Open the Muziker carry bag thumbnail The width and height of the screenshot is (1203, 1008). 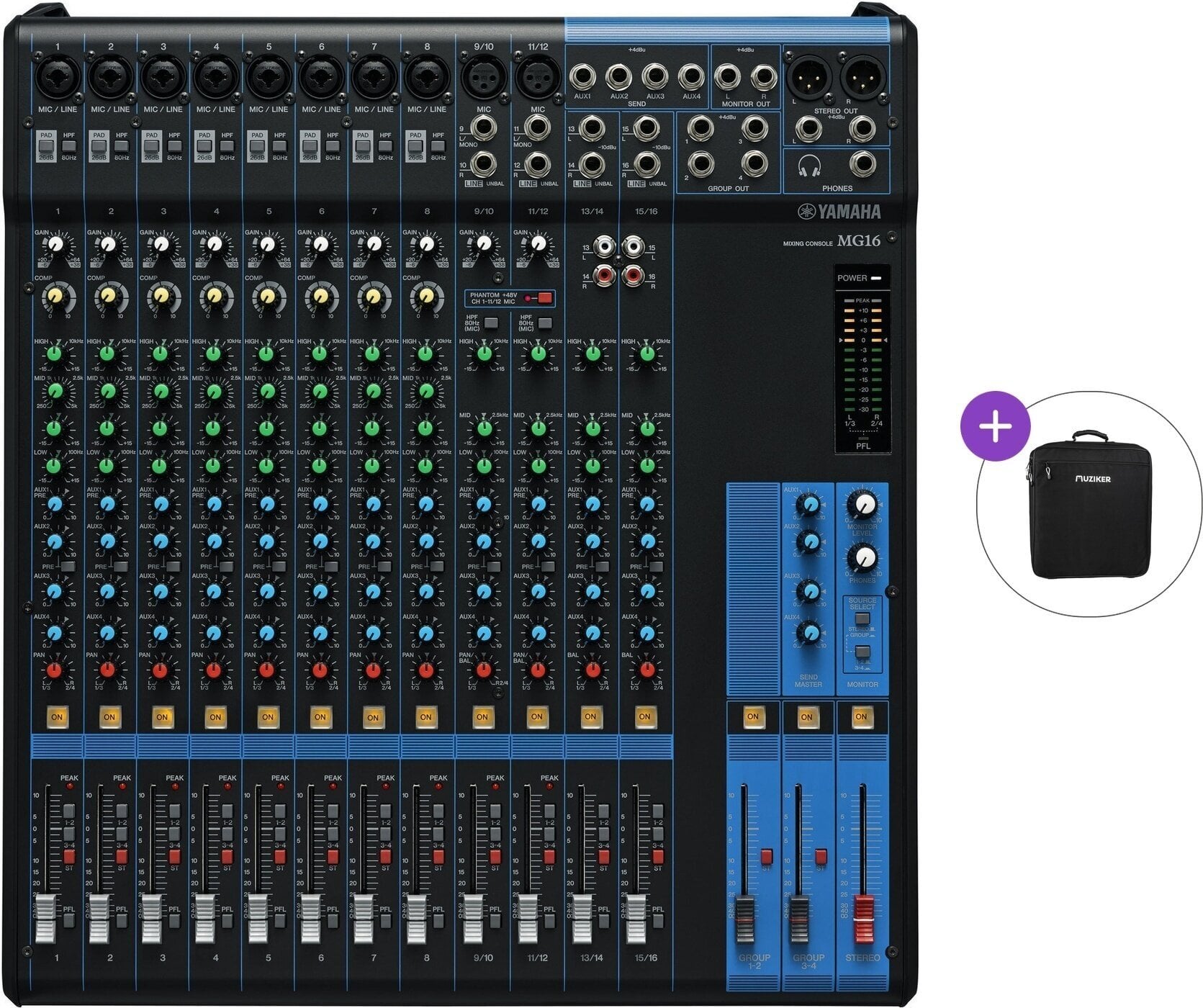[x=1090, y=505]
